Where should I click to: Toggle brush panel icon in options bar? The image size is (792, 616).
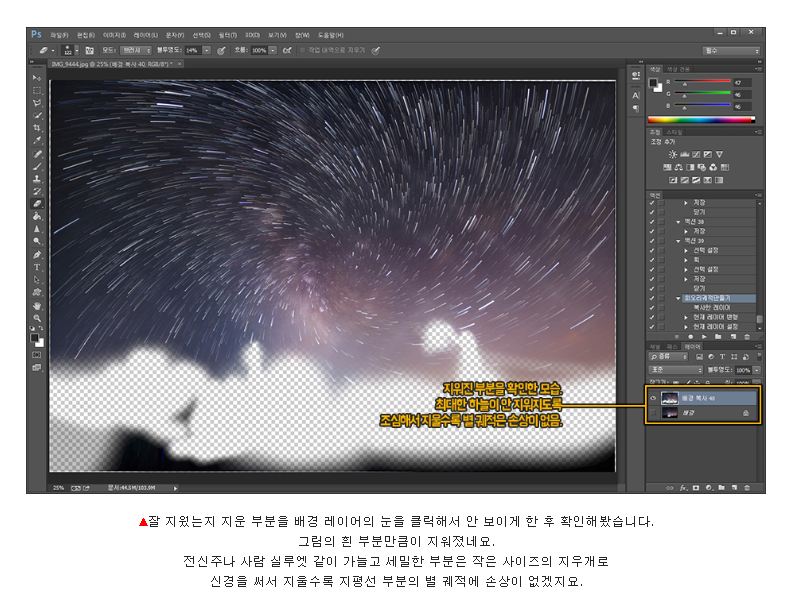[89, 50]
